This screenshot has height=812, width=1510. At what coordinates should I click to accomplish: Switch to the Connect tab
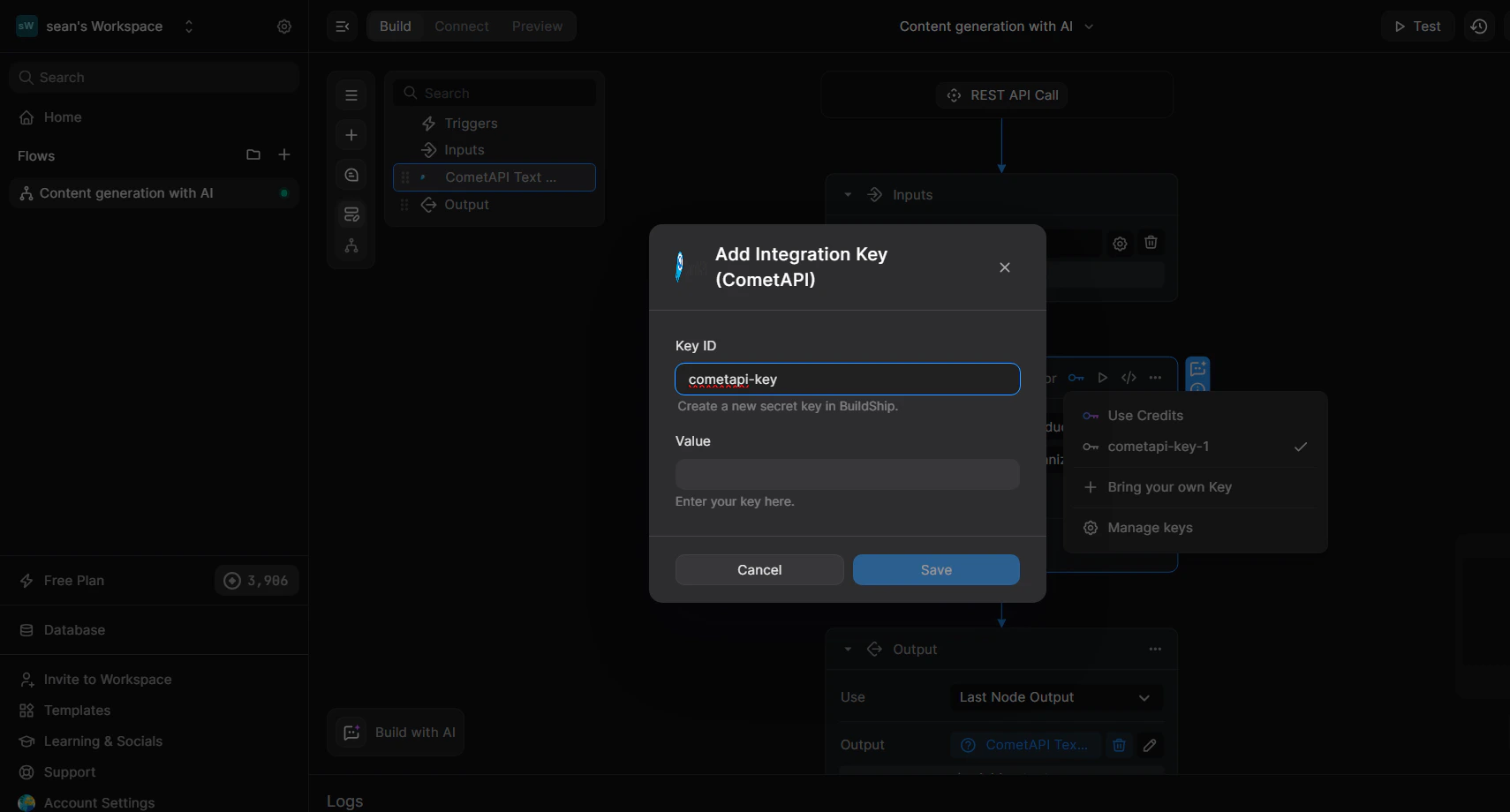[462, 26]
